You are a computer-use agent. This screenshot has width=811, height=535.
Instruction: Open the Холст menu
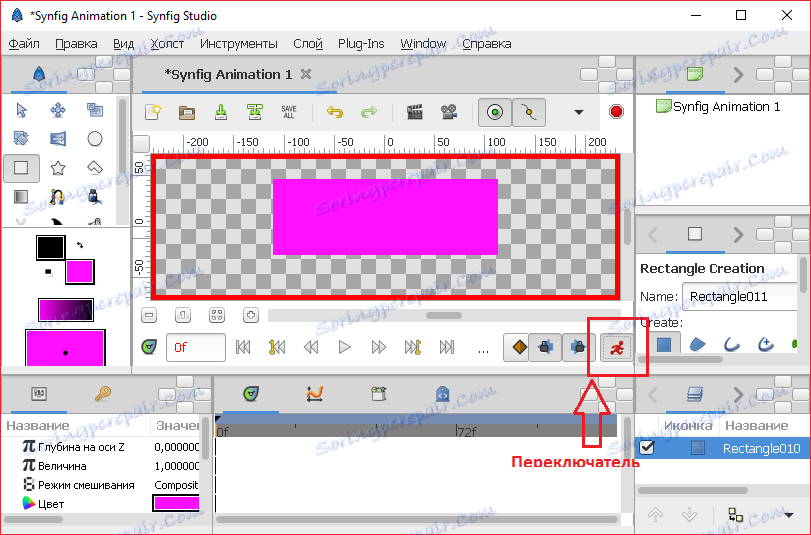click(x=167, y=44)
